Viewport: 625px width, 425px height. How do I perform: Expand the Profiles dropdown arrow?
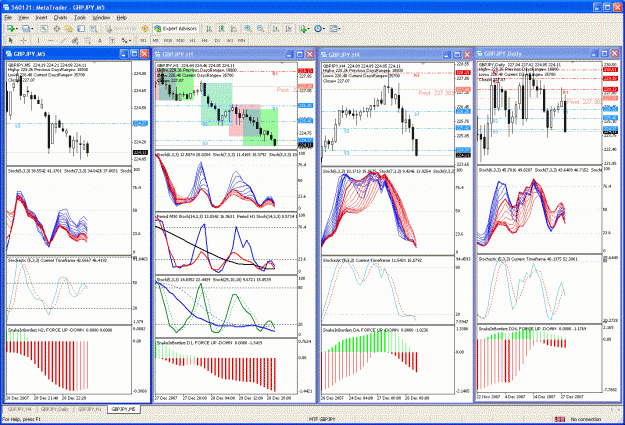[x=32, y=29]
